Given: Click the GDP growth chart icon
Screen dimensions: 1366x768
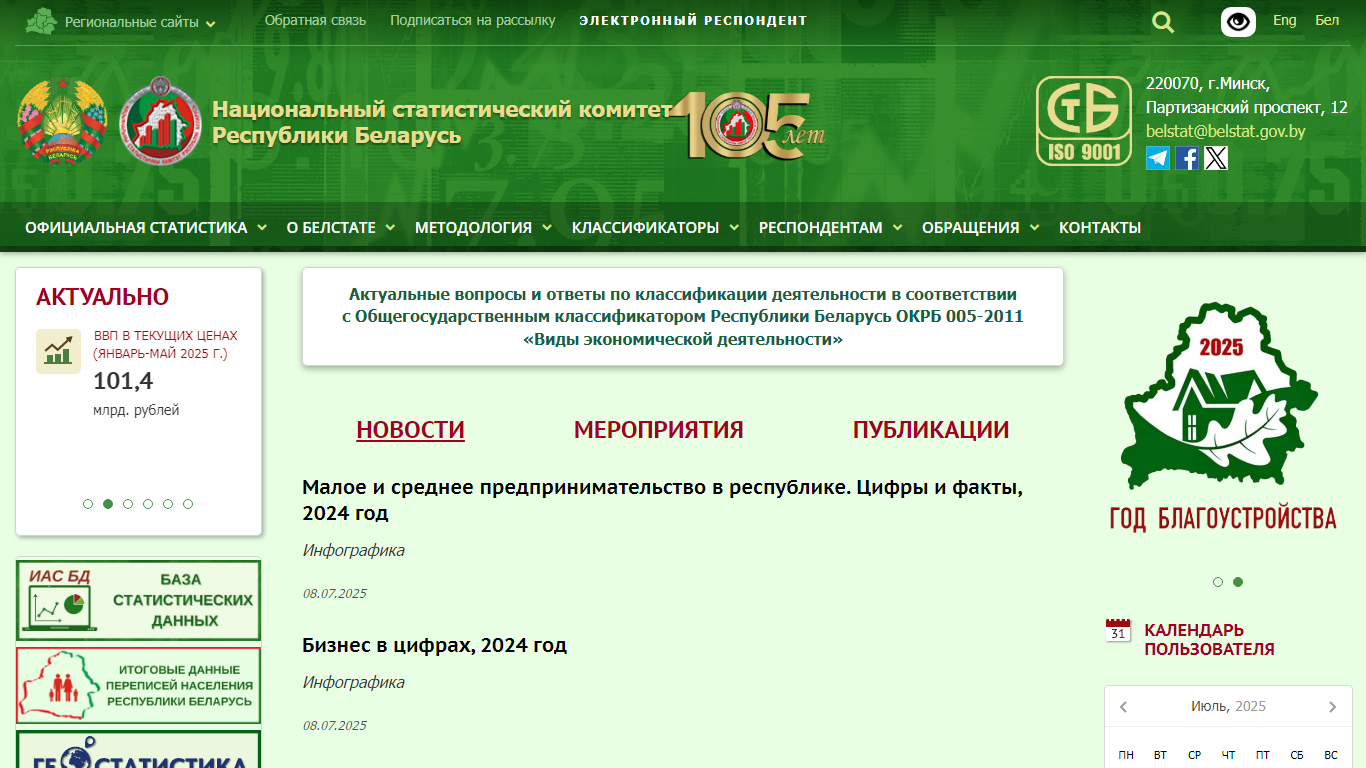Looking at the screenshot, I should (x=58, y=351).
